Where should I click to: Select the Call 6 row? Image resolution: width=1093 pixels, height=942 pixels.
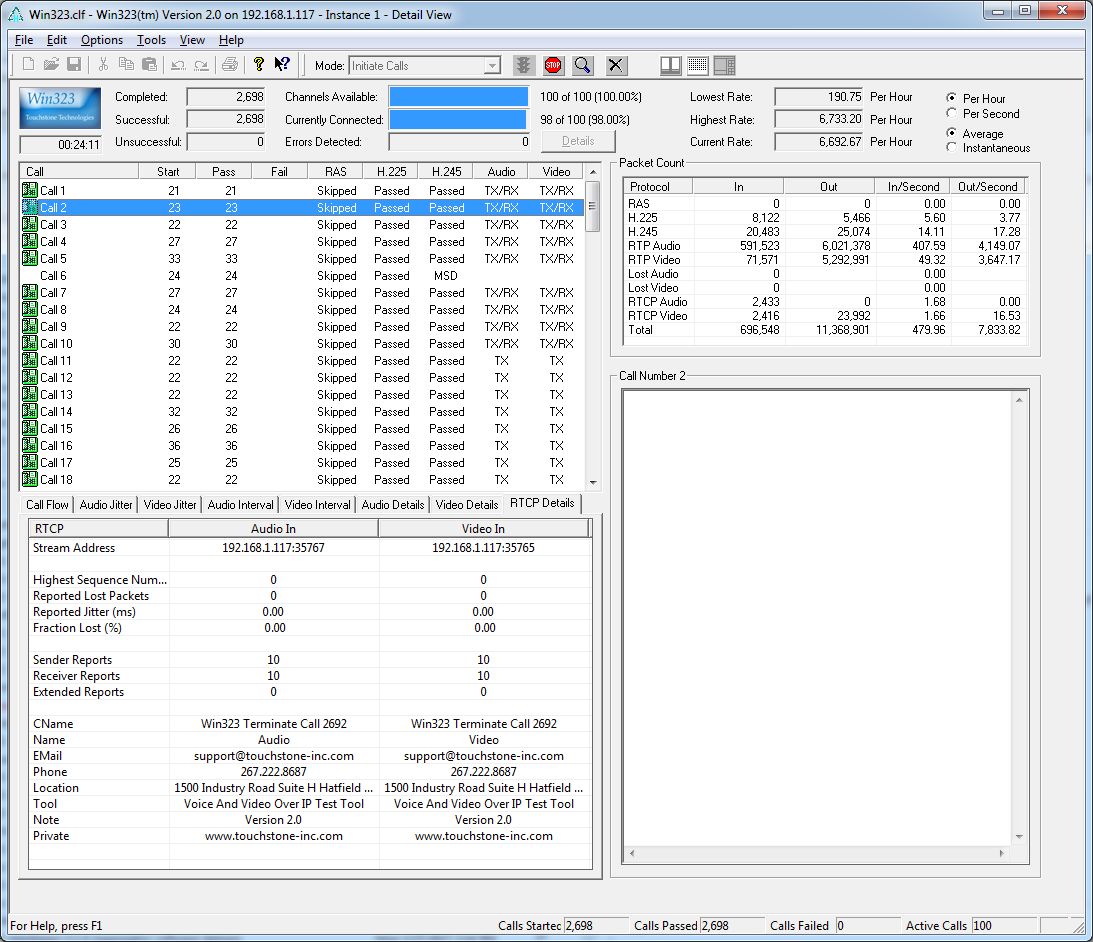301,275
